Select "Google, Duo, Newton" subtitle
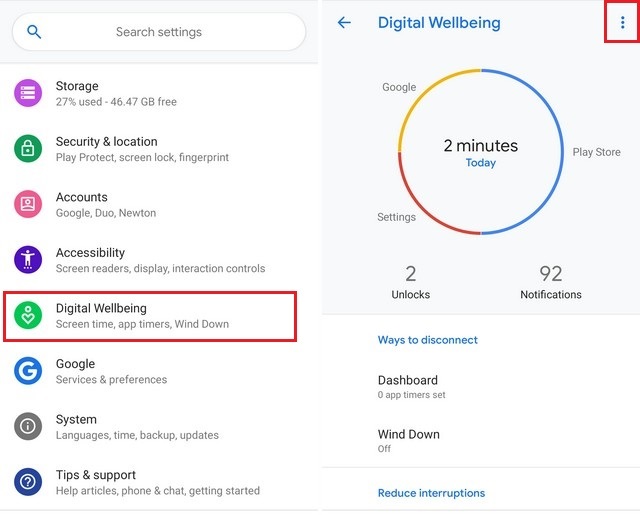Viewport: 640px width, 515px height. 106,213
